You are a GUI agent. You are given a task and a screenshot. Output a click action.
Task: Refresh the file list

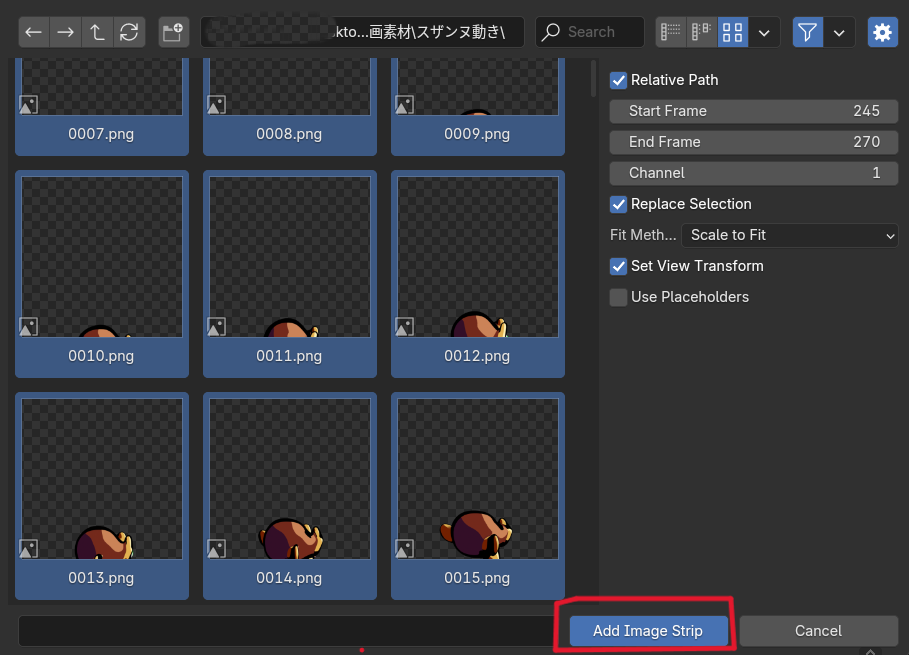(128, 32)
